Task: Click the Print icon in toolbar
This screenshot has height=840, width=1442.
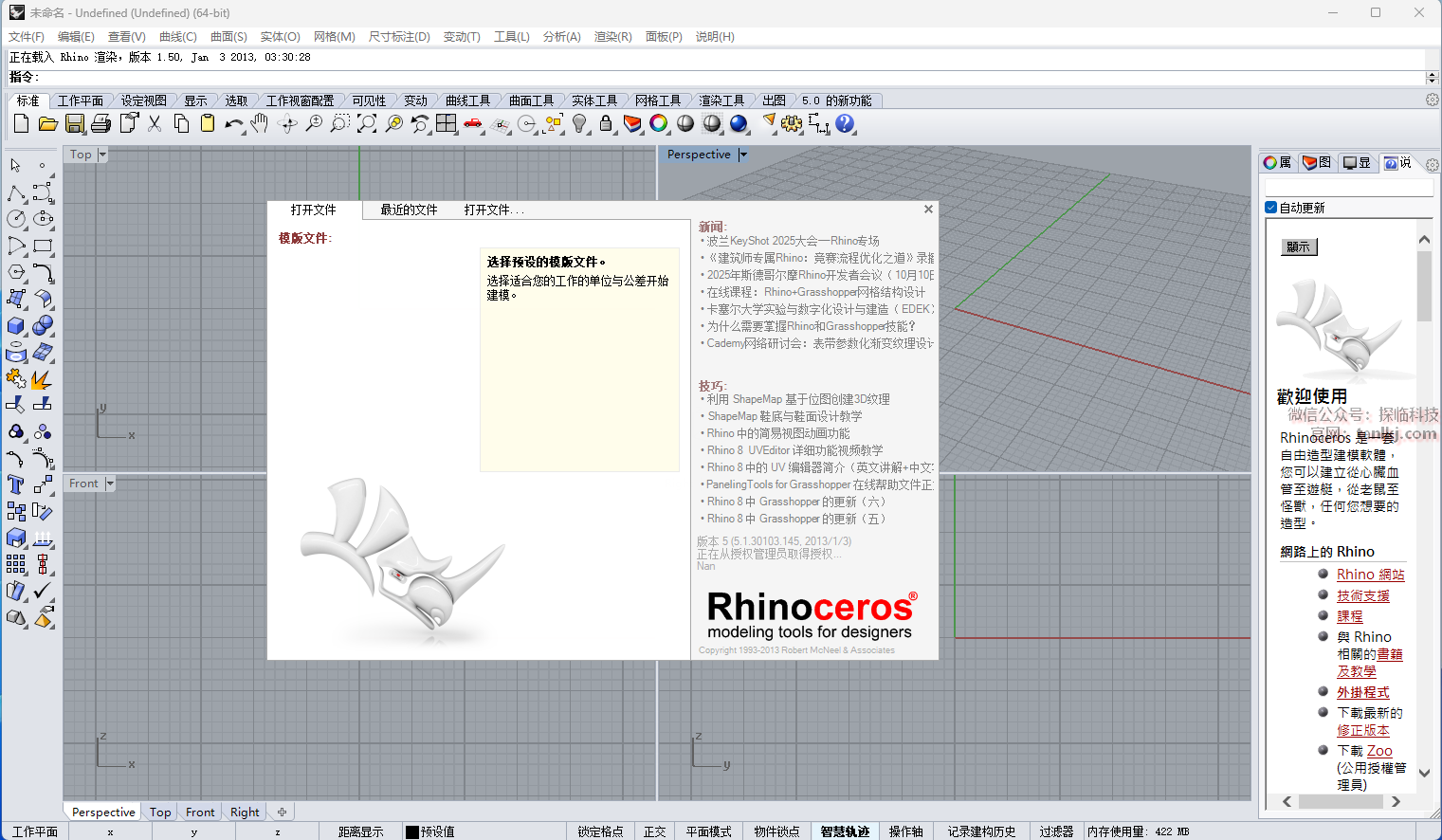Action: coord(101,124)
